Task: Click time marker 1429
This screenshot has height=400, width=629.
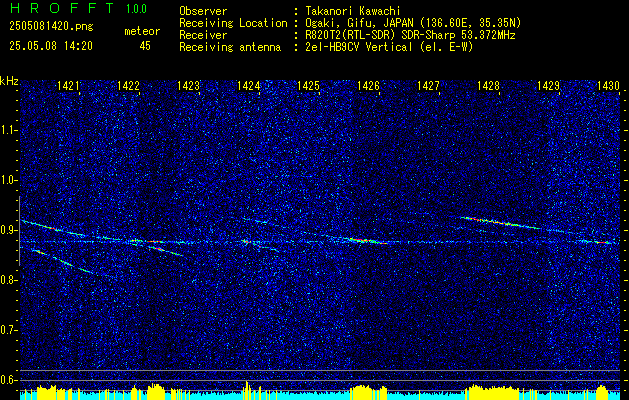Action: [x=548, y=85]
